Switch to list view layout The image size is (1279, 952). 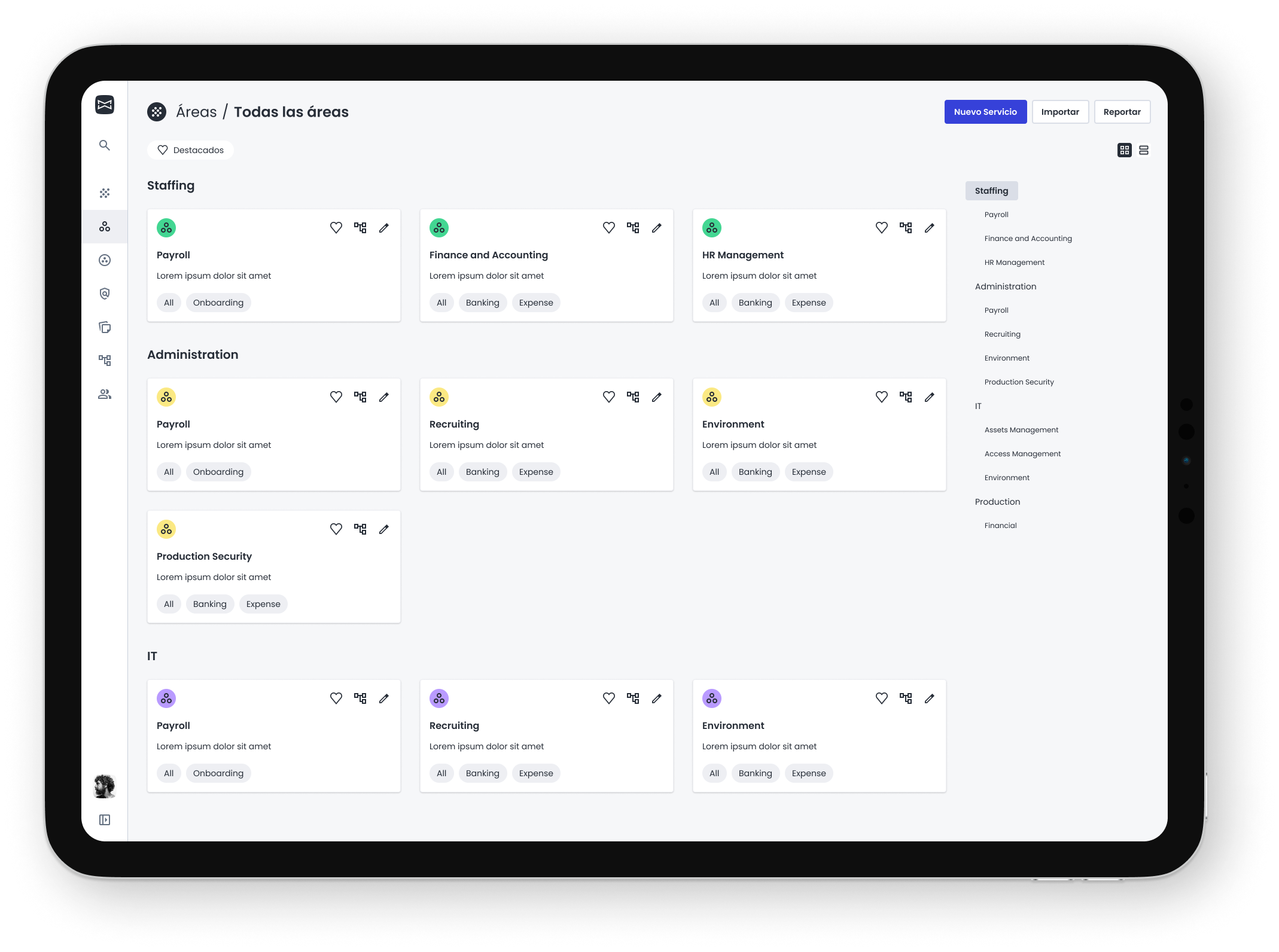tap(1144, 150)
